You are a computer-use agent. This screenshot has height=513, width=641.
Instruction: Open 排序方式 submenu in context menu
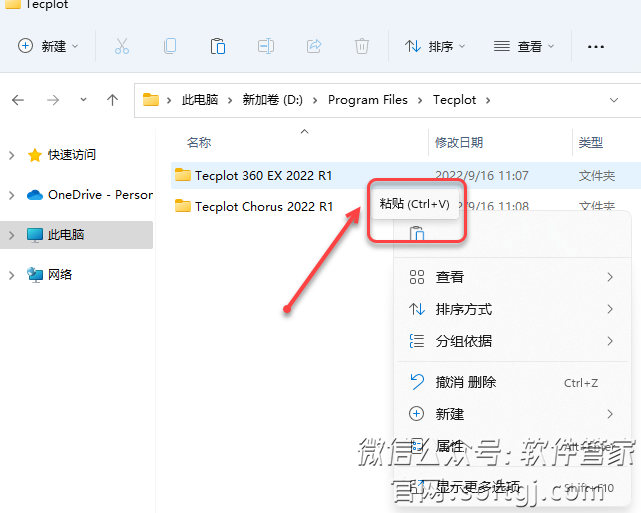(512, 309)
